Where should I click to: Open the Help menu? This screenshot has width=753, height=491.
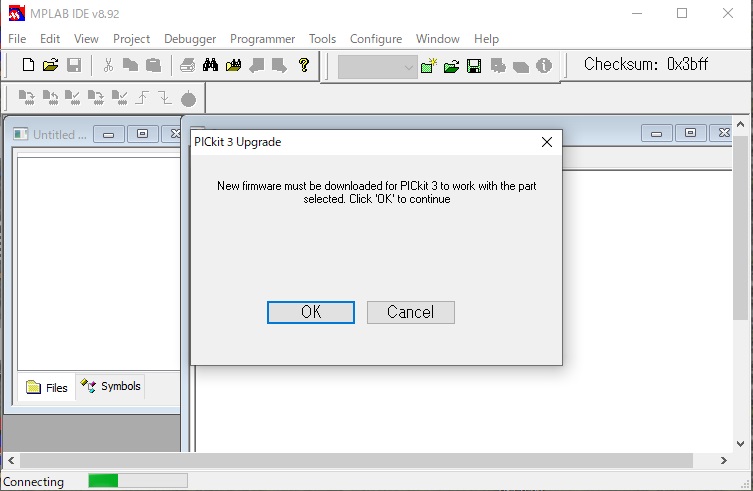tap(486, 38)
